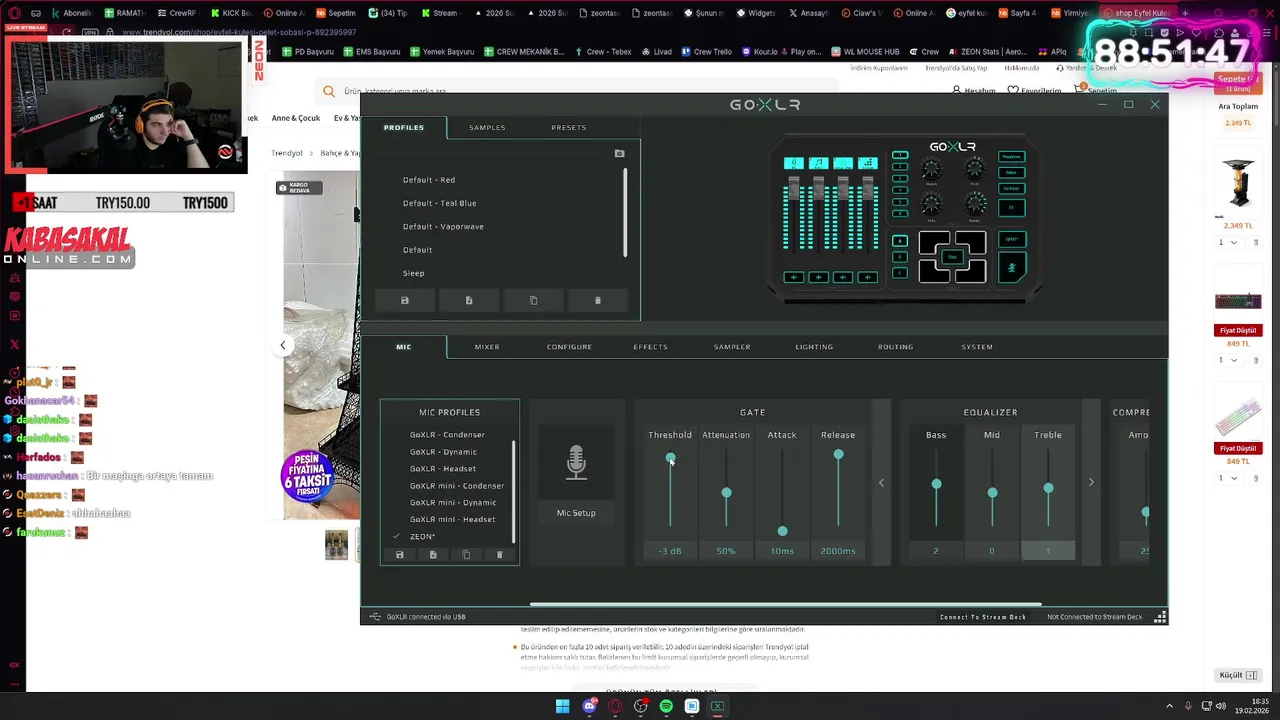This screenshot has width=1280, height=720.
Task: Select the 'Sleep' profile
Action: coord(413,273)
